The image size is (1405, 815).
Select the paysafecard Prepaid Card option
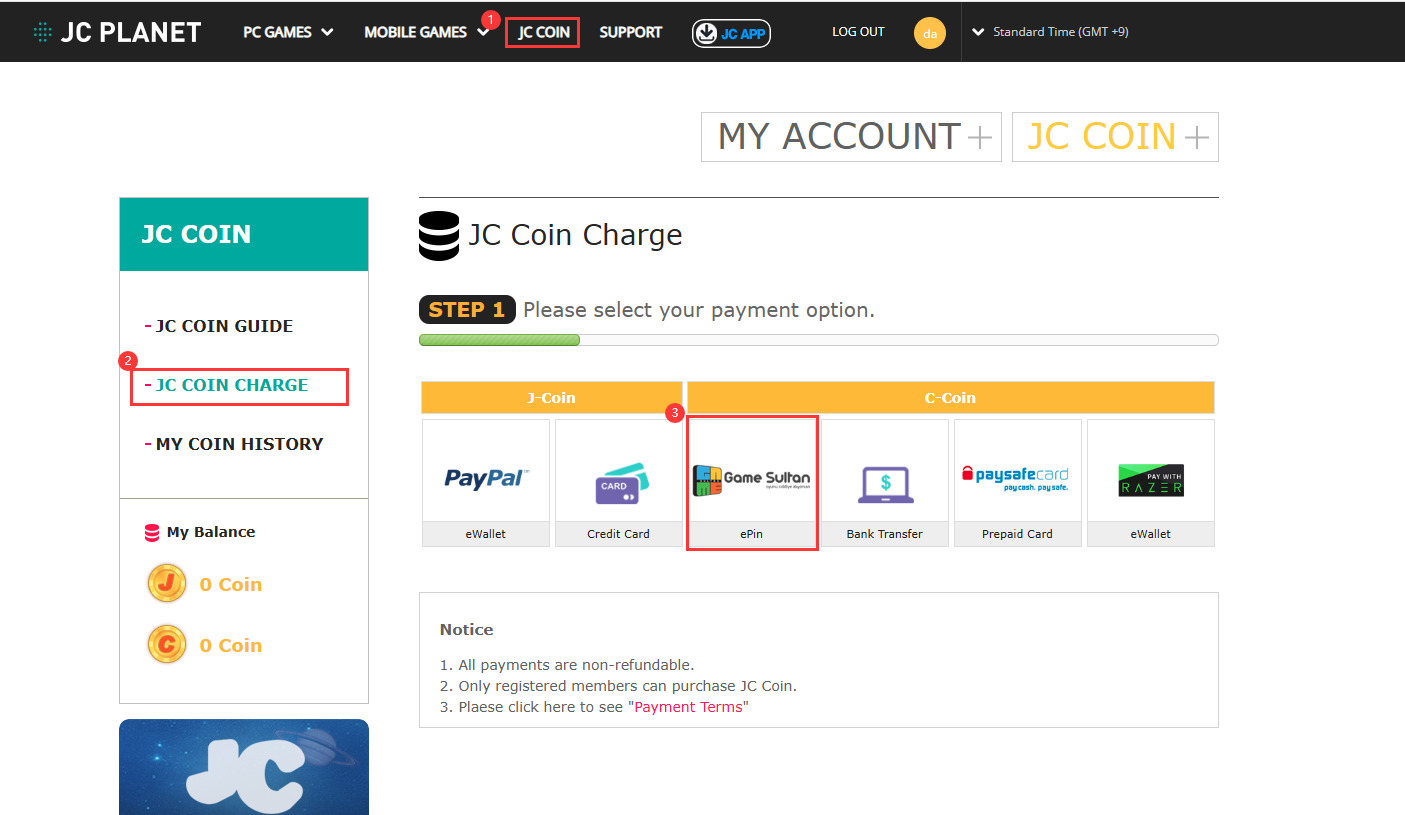(x=1017, y=481)
